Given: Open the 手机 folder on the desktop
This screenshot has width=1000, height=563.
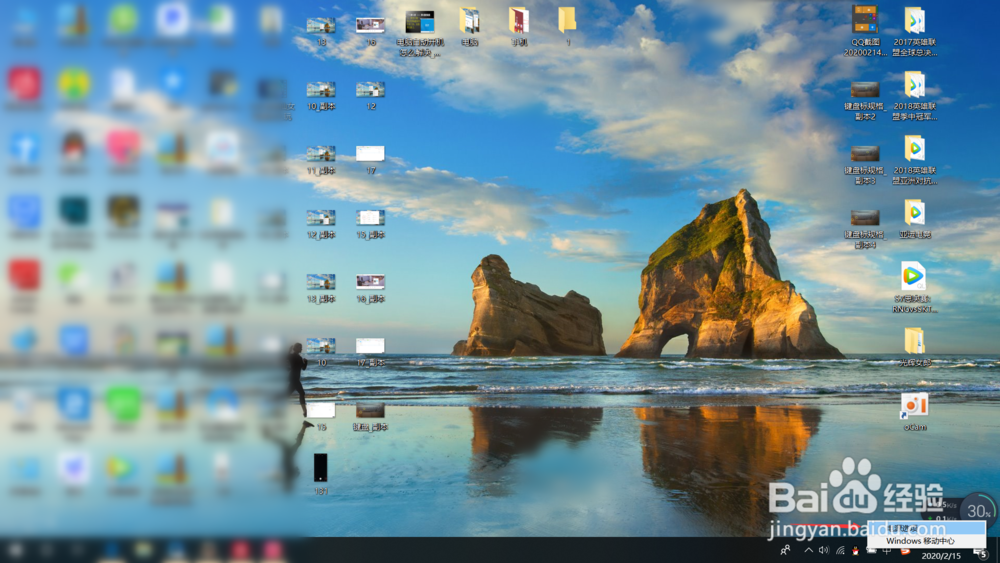Looking at the screenshot, I should pos(518,27).
